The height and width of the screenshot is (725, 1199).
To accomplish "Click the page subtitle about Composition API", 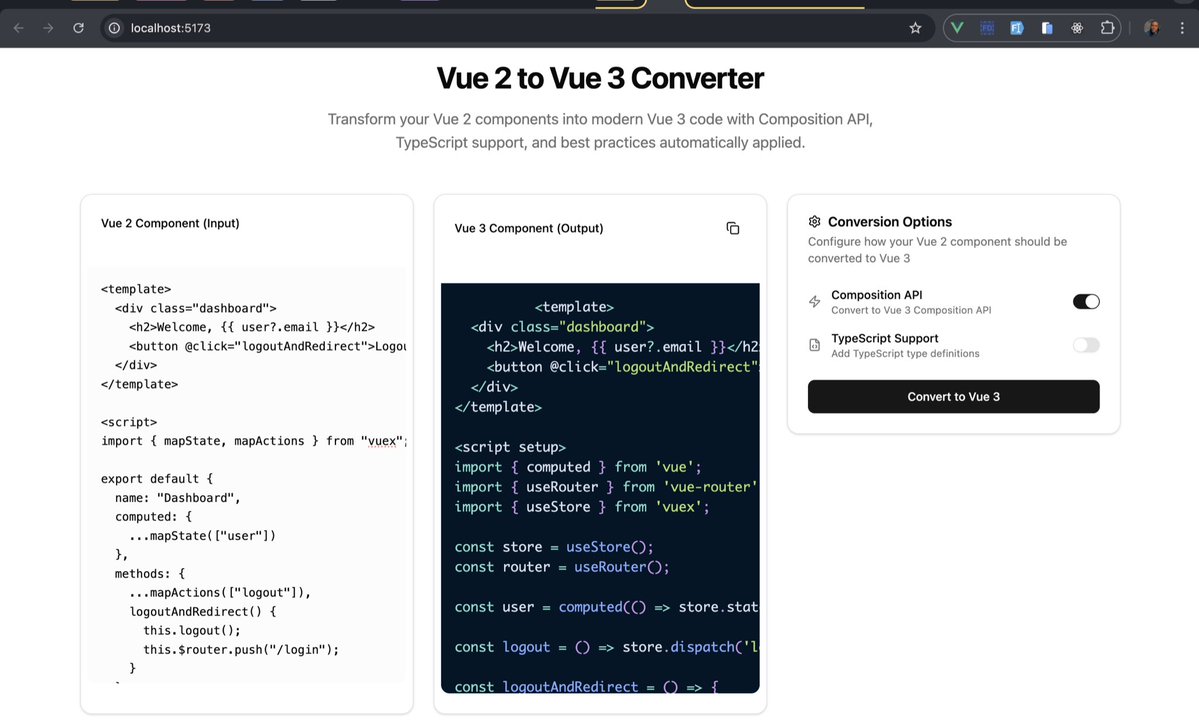I will coord(600,131).
